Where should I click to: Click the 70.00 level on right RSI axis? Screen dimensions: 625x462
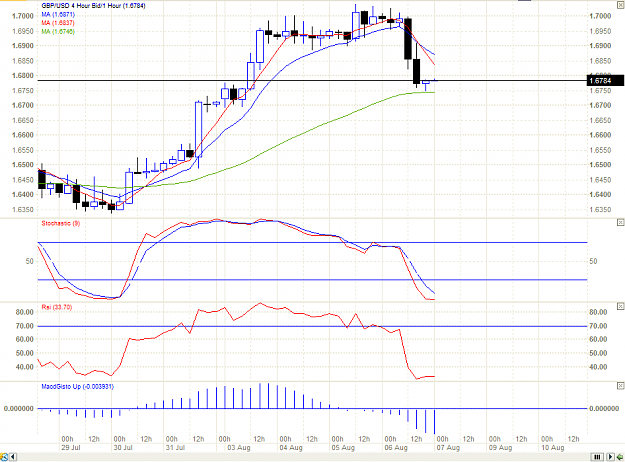[598, 326]
